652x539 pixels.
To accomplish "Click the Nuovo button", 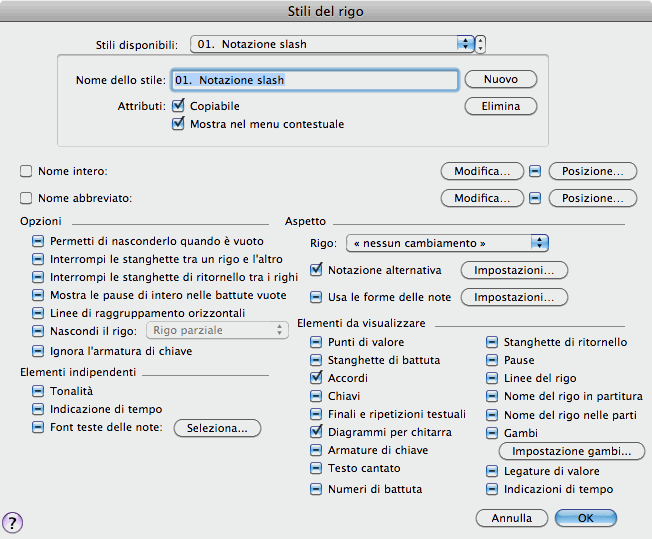I will coord(501,79).
